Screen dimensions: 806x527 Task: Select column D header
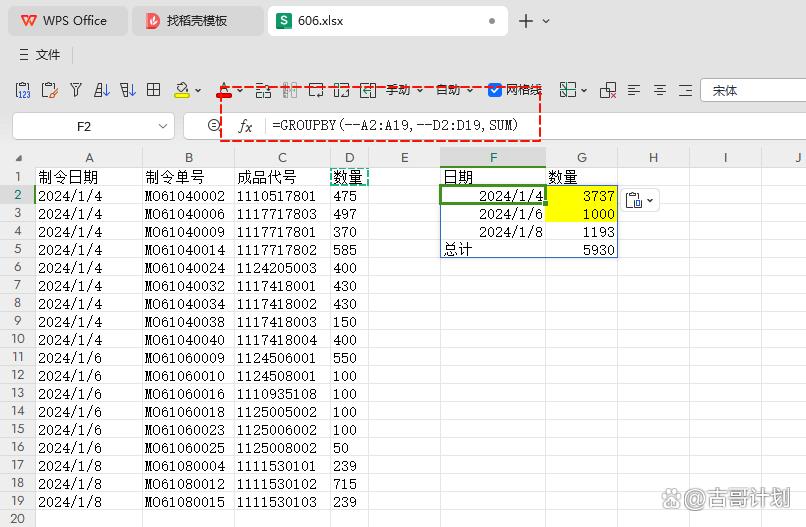point(349,157)
